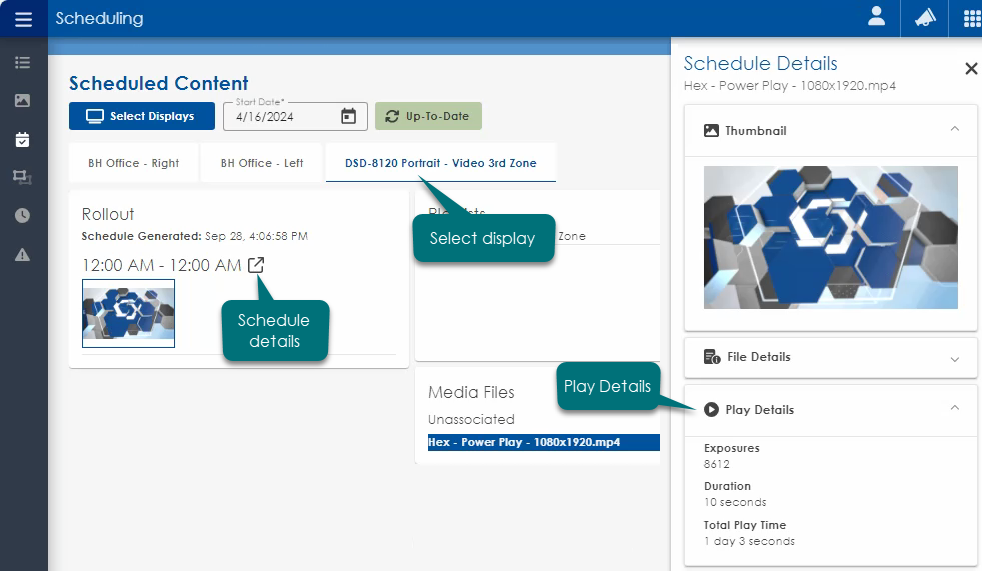Select the calendar scheduling icon in sidebar
This screenshot has width=982, height=571.
click(x=23, y=140)
